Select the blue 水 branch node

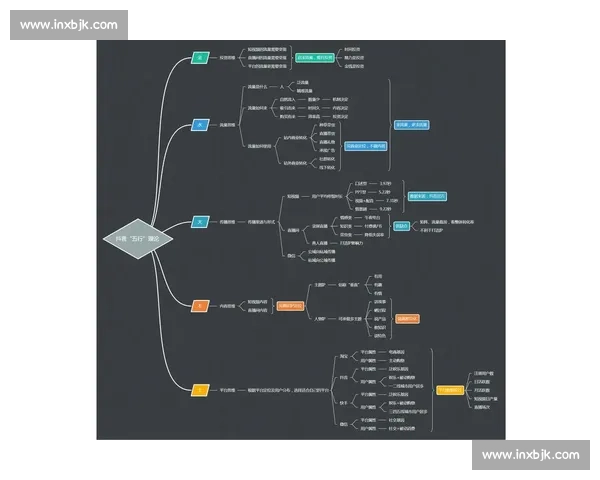click(x=200, y=125)
